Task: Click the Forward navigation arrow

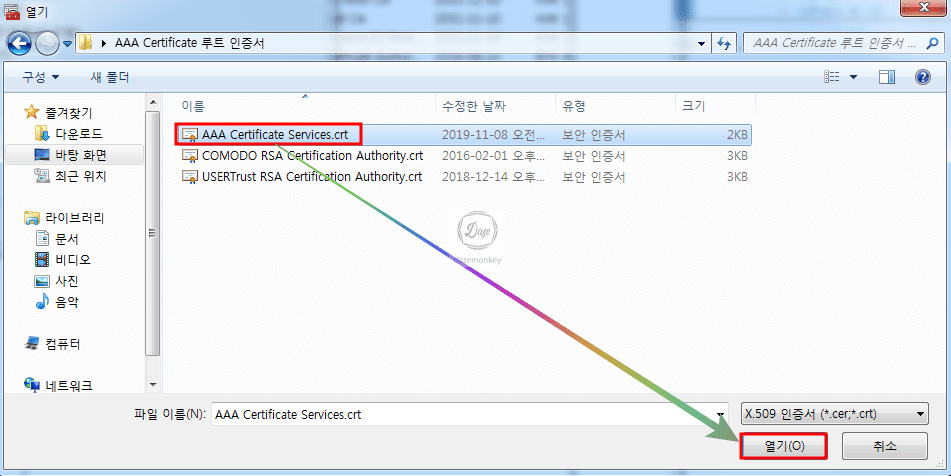Action: pyautogui.click(x=47, y=43)
